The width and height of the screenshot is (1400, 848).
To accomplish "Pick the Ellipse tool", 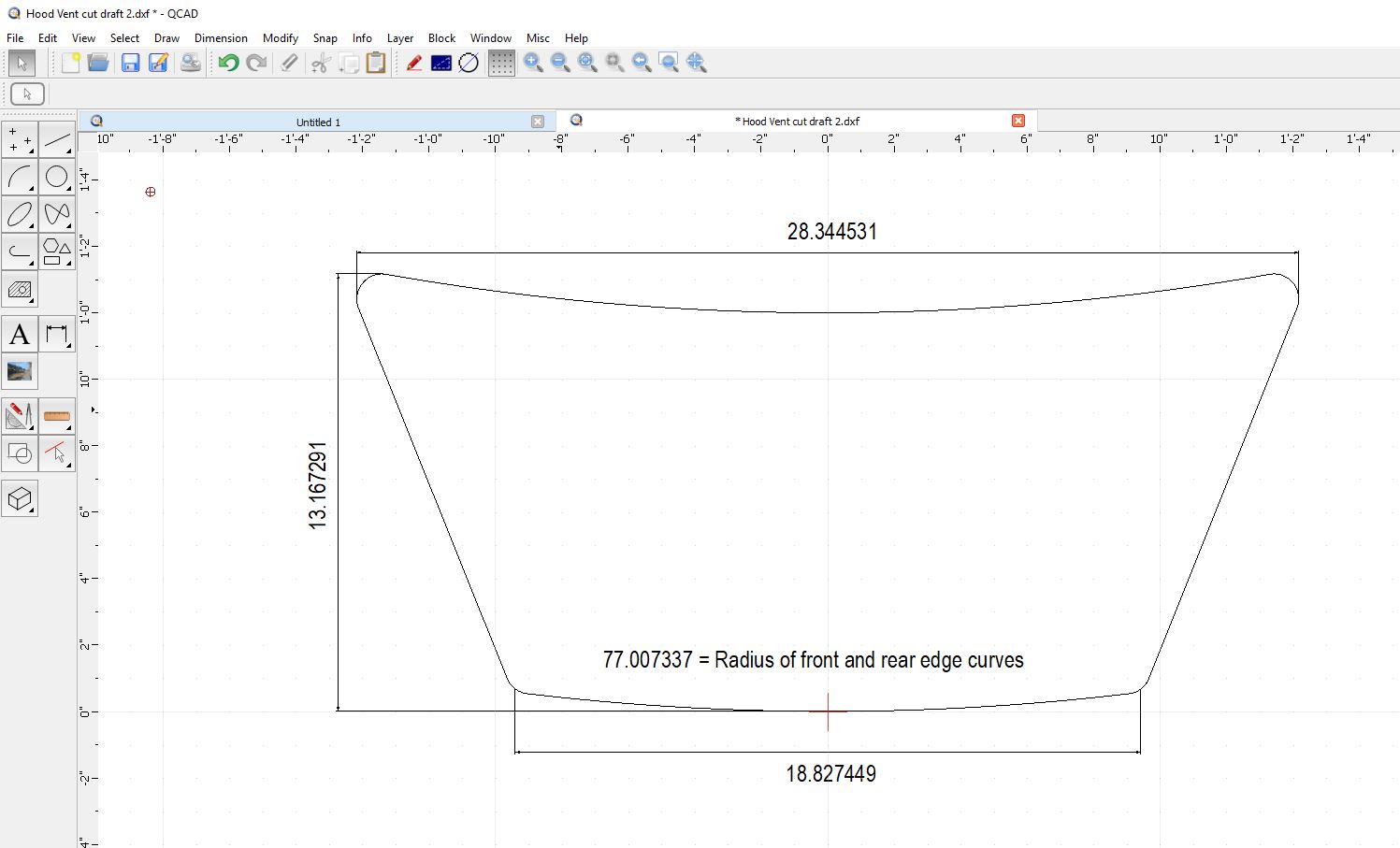I will point(20,214).
